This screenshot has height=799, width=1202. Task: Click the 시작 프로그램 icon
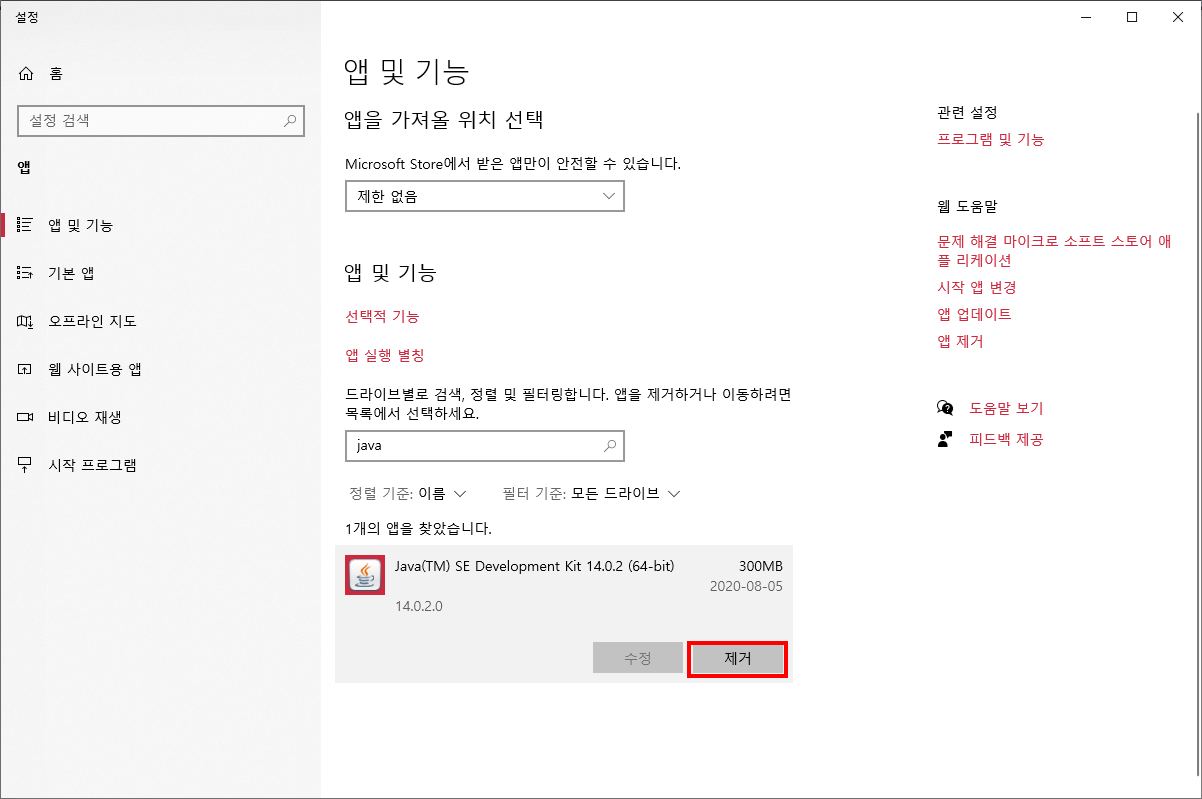coord(26,465)
